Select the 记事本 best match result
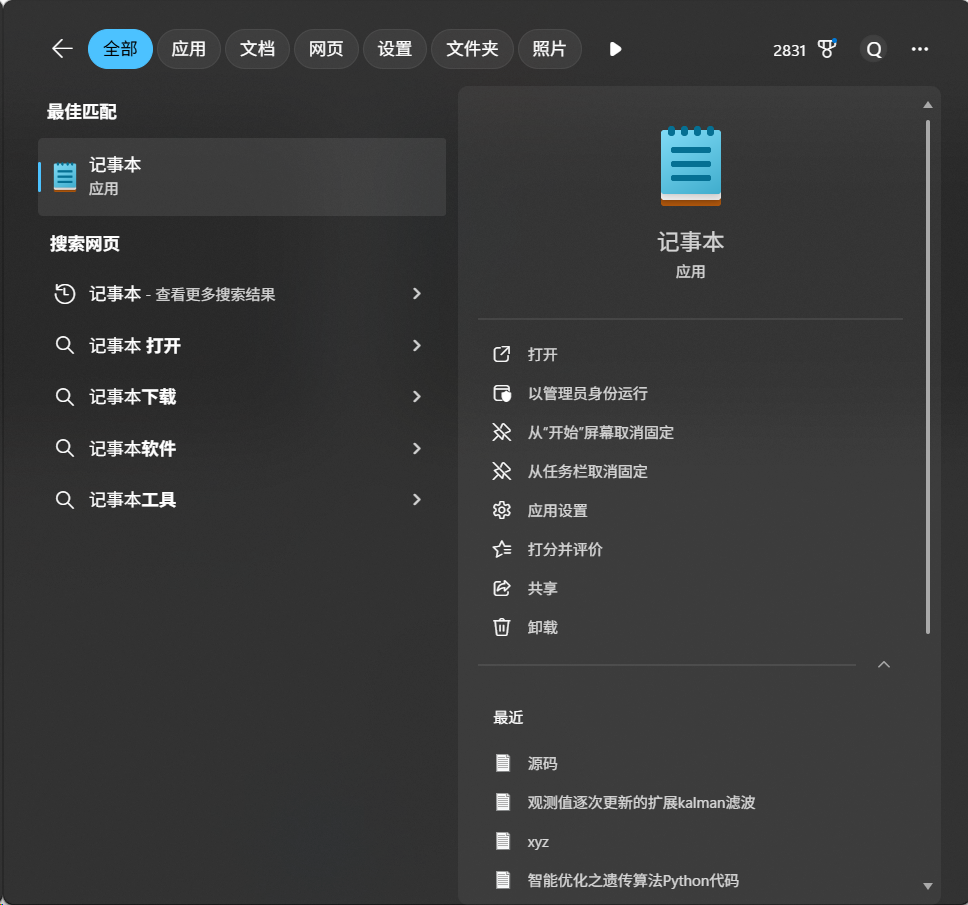This screenshot has width=968, height=905. pyautogui.click(x=242, y=177)
